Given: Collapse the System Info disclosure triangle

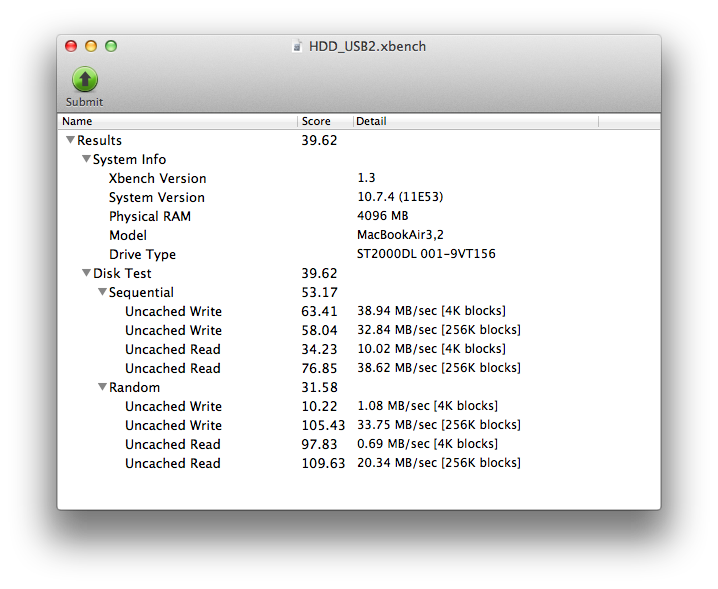Looking at the screenshot, I should 86,159.
